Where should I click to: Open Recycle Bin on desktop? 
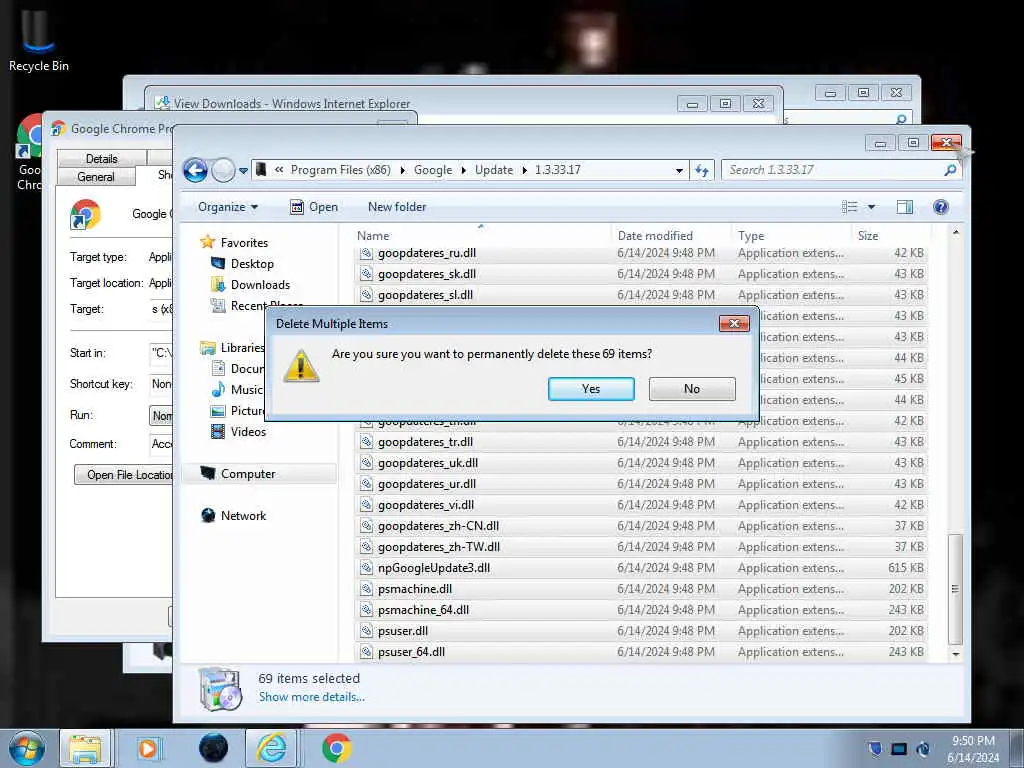pyautogui.click(x=38, y=40)
